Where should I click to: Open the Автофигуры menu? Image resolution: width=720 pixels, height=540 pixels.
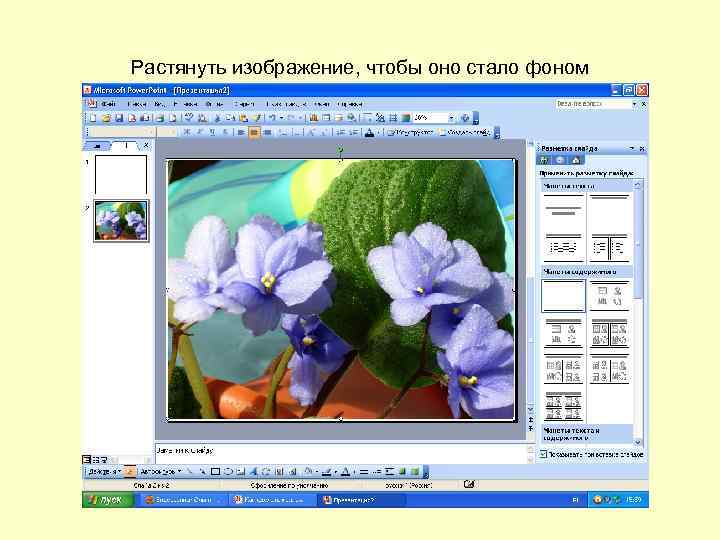pyautogui.click(x=160, y=471)
